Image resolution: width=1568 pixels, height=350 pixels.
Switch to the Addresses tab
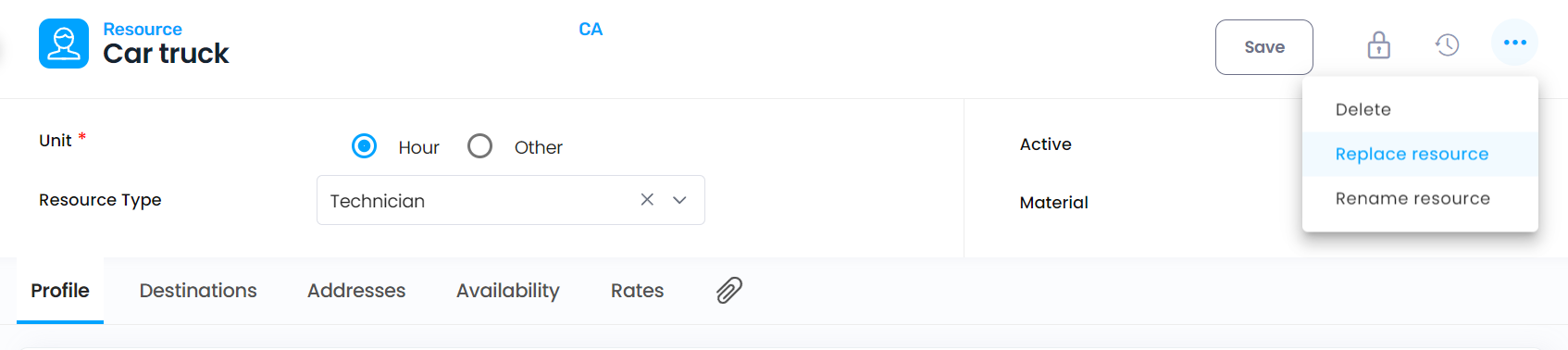(x=356, y=291)
